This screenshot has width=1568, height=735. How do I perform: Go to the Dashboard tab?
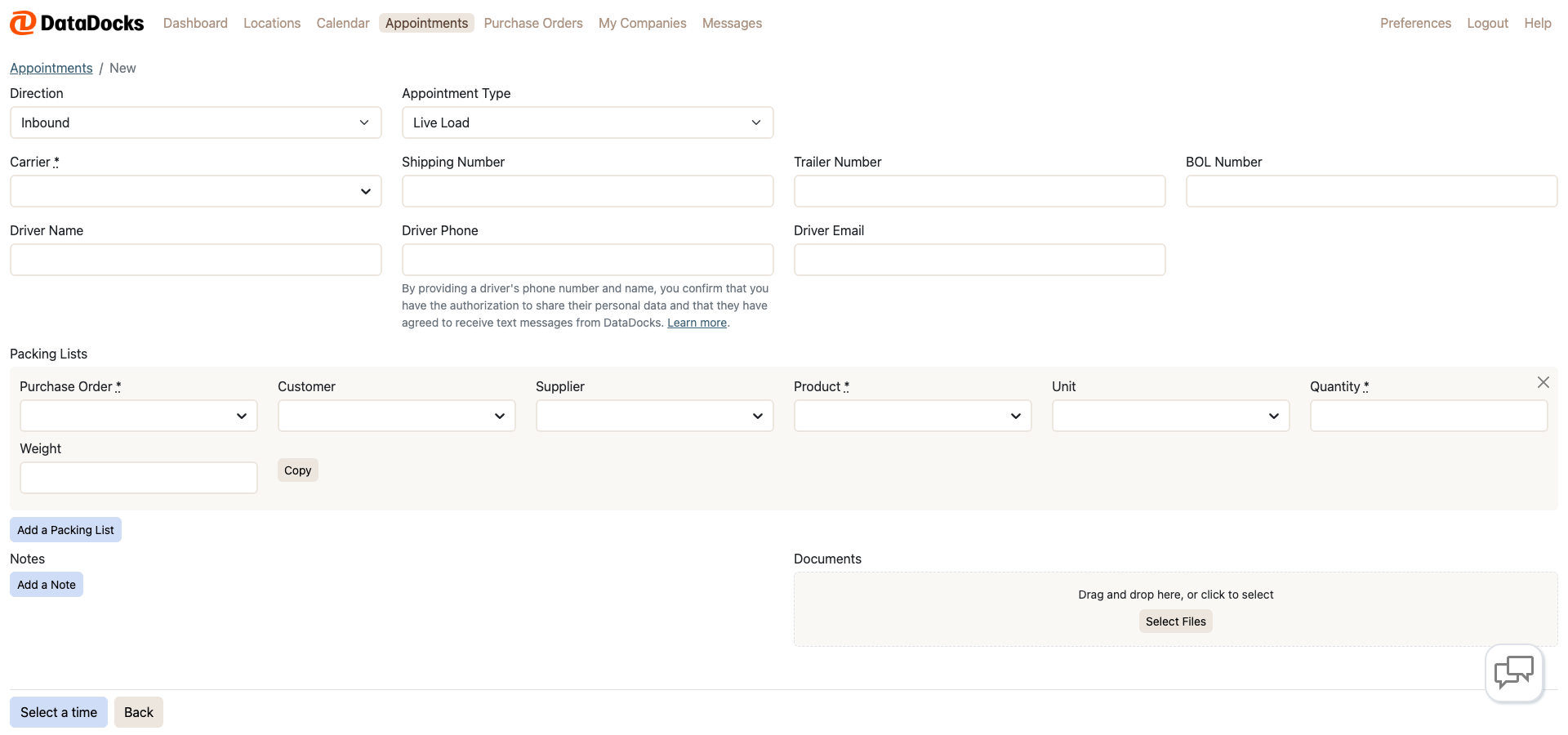click(195, 23)
